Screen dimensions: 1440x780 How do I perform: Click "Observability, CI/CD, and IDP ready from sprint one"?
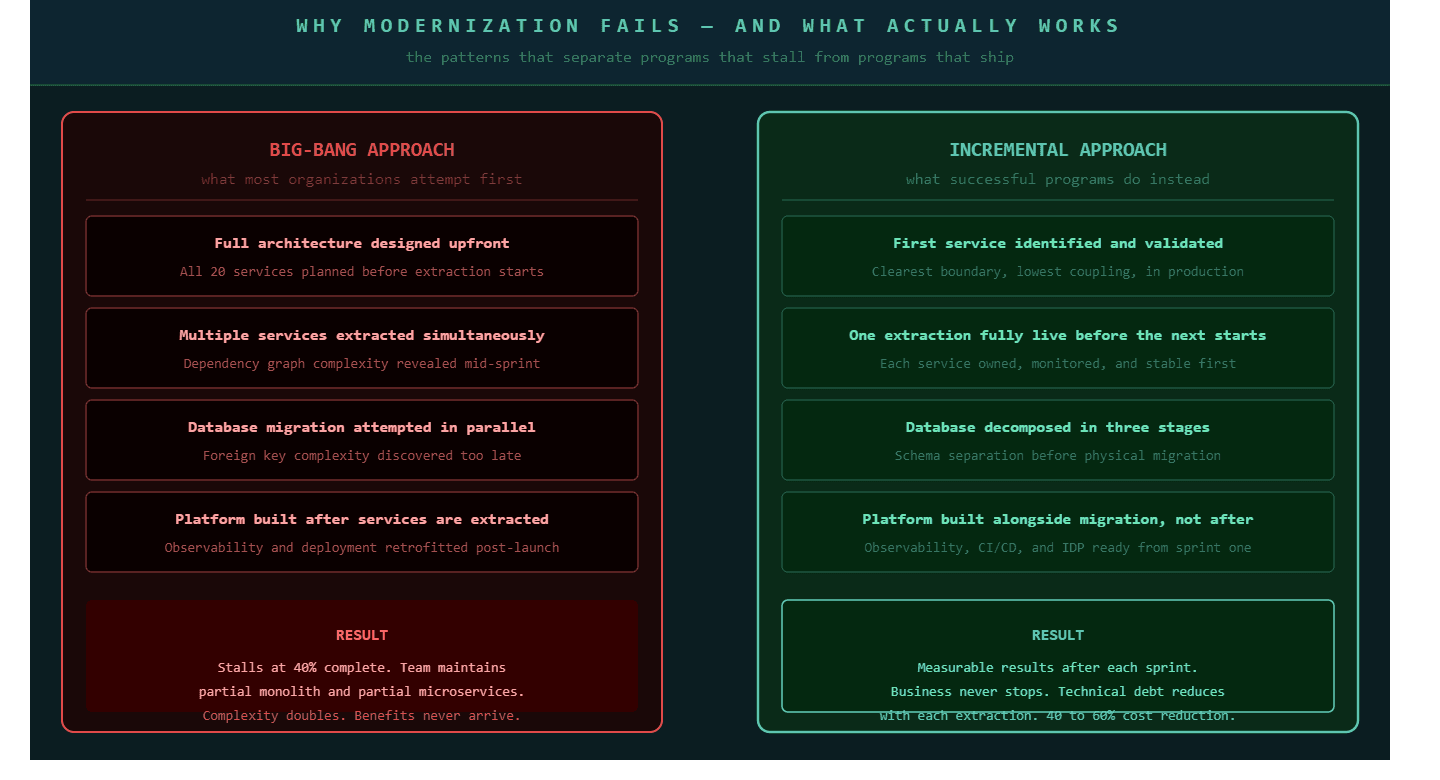point(1058,548)
